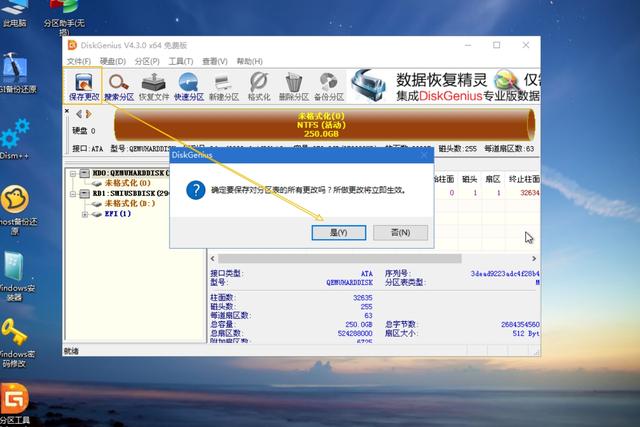Click the New Partition (新建分区) icon
The width and height of the screenshot is (640, 427).
tap(224, 86)
